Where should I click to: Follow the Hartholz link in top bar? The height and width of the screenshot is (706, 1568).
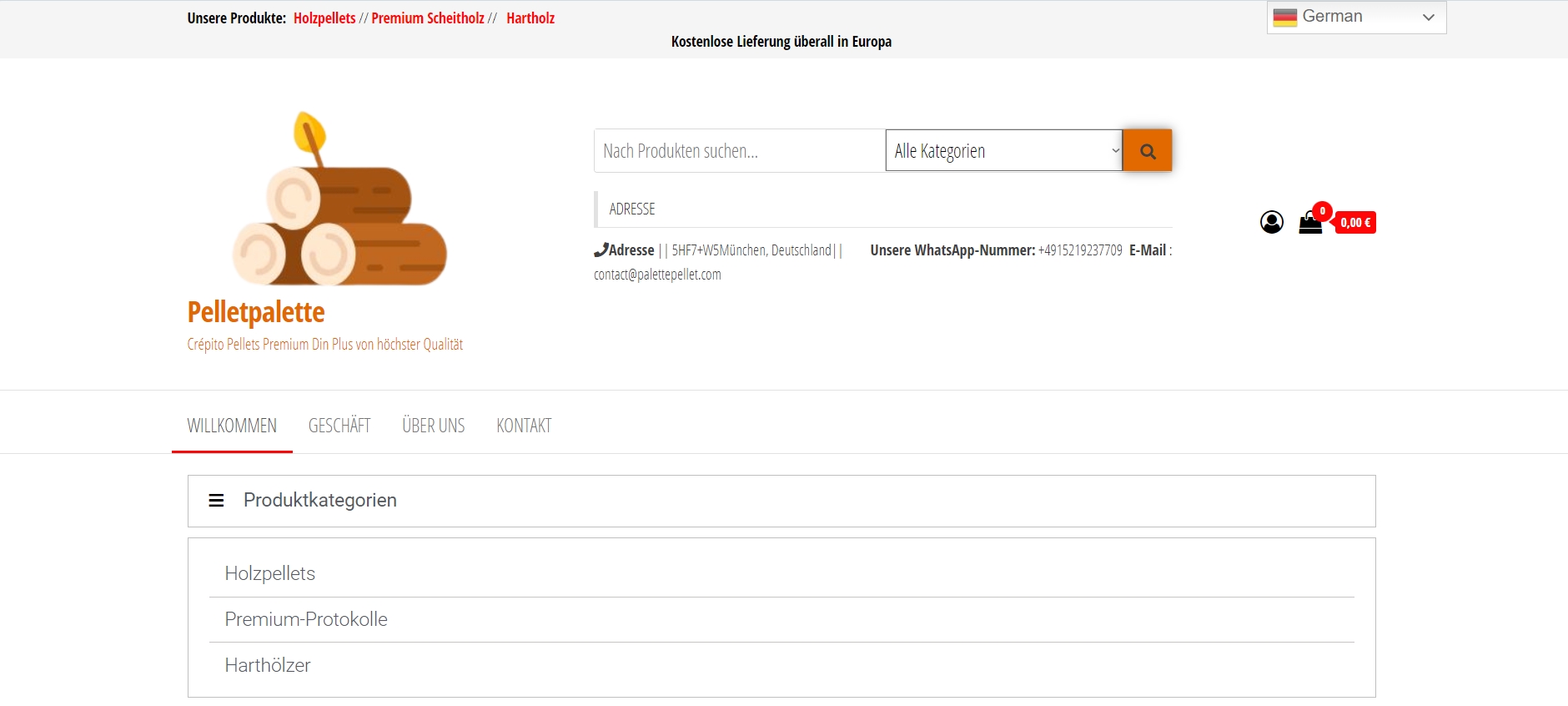(x=530, y=18)
